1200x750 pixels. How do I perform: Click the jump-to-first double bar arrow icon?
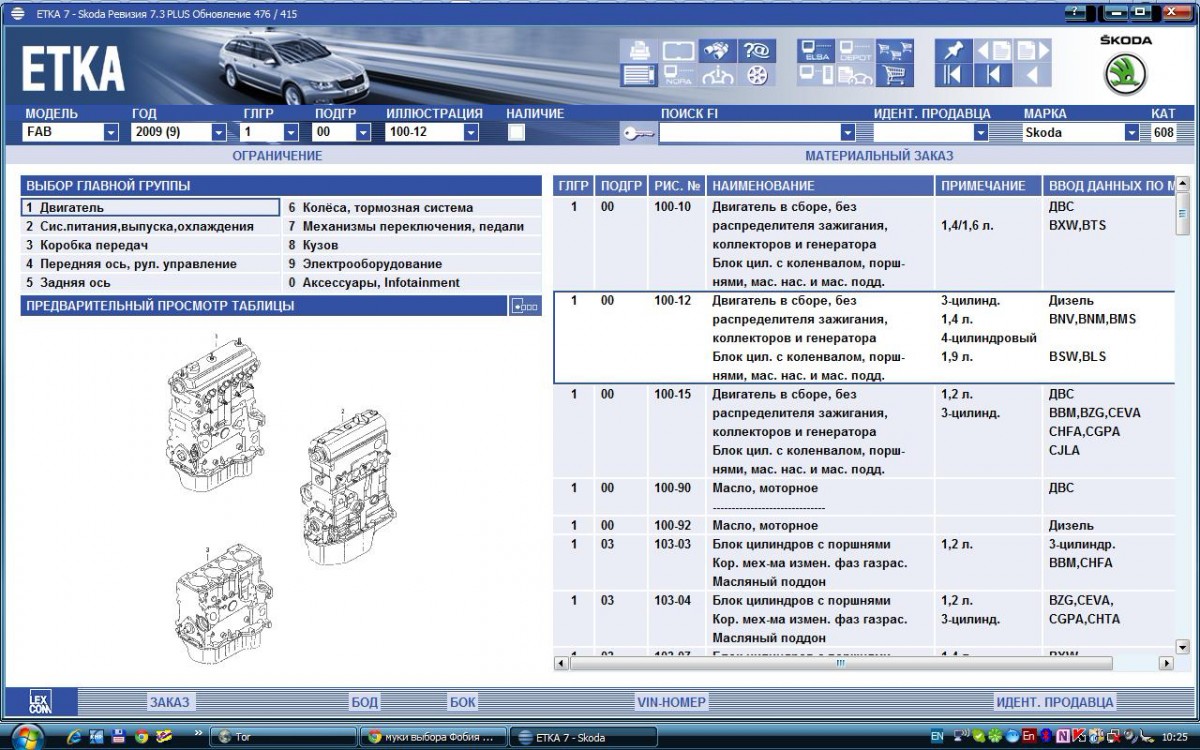(952, 75)
